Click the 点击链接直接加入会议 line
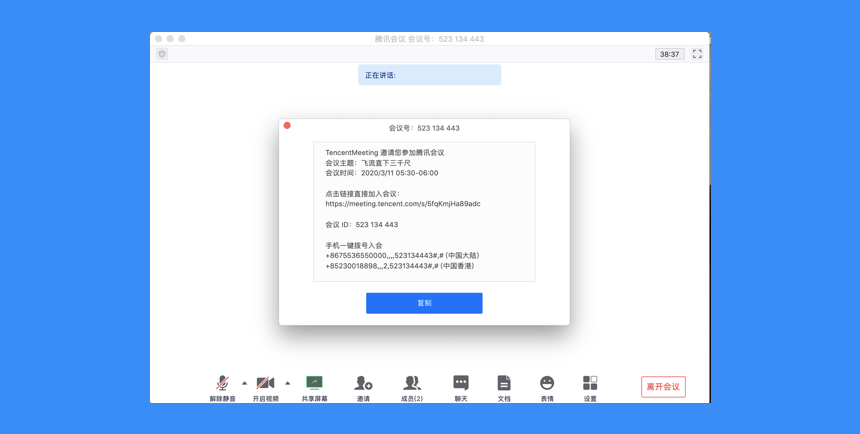 pyautogui.click(x=363, y=194)
